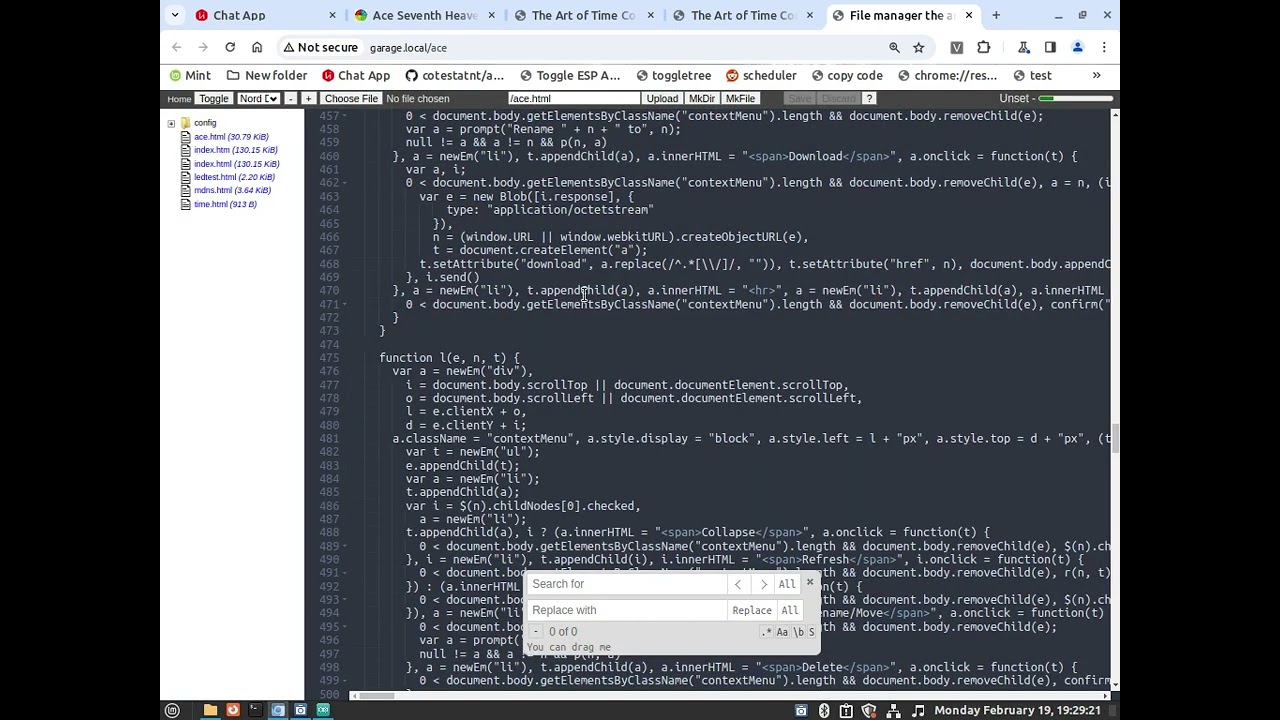The height and width of the screenshot is (720, 1280).
Task: Open the cotestatnt GitHub bookmark
Action: (x=454, y=75)
